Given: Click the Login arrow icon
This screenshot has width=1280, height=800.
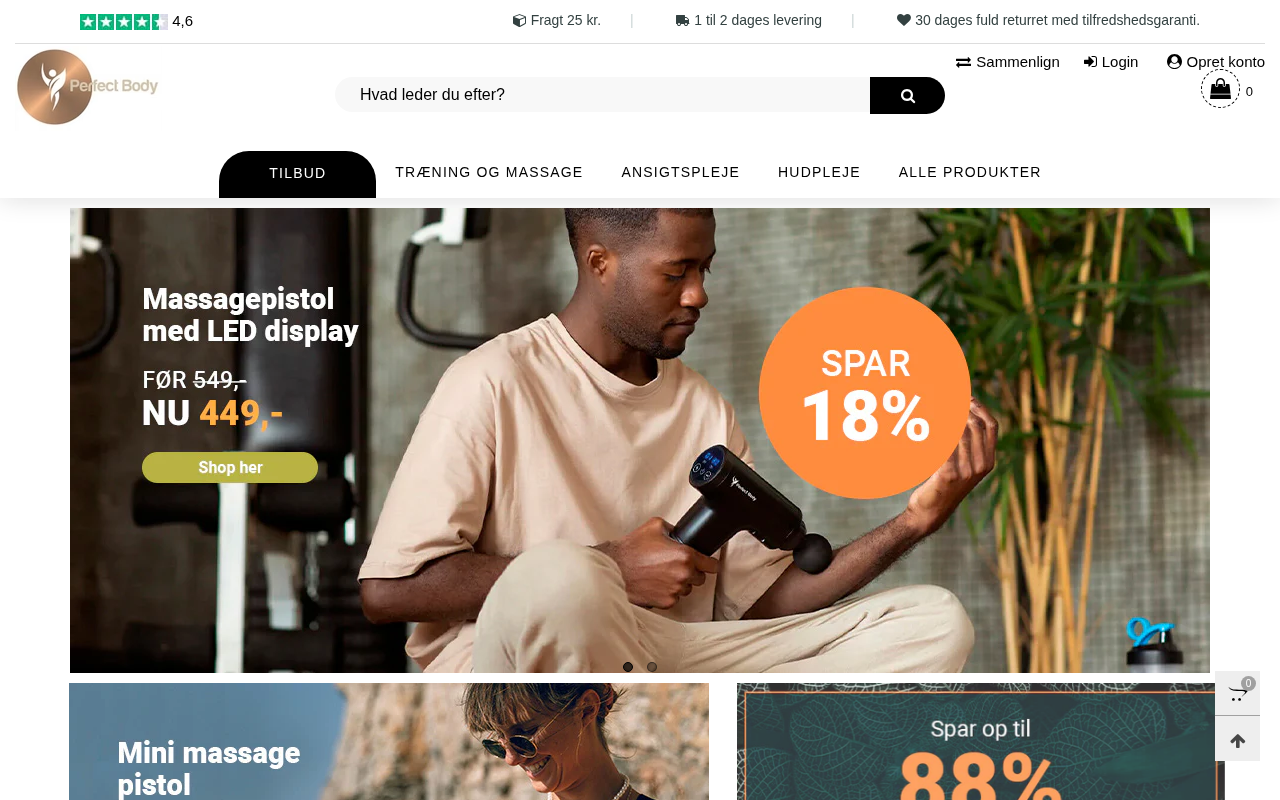Looking at the screenshot, I should 1091,62.
